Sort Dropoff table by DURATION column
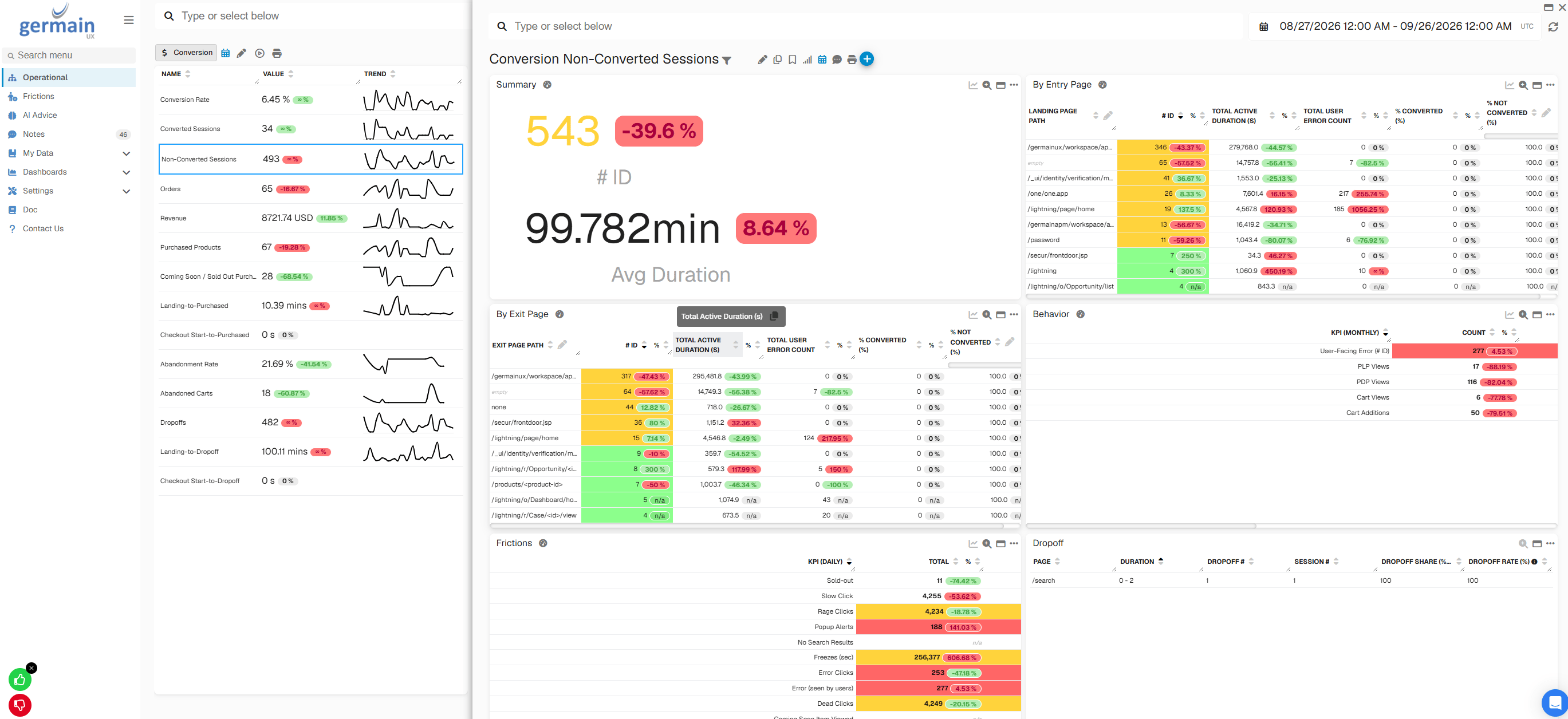Screen dimensions: 1568x719 1160,562
